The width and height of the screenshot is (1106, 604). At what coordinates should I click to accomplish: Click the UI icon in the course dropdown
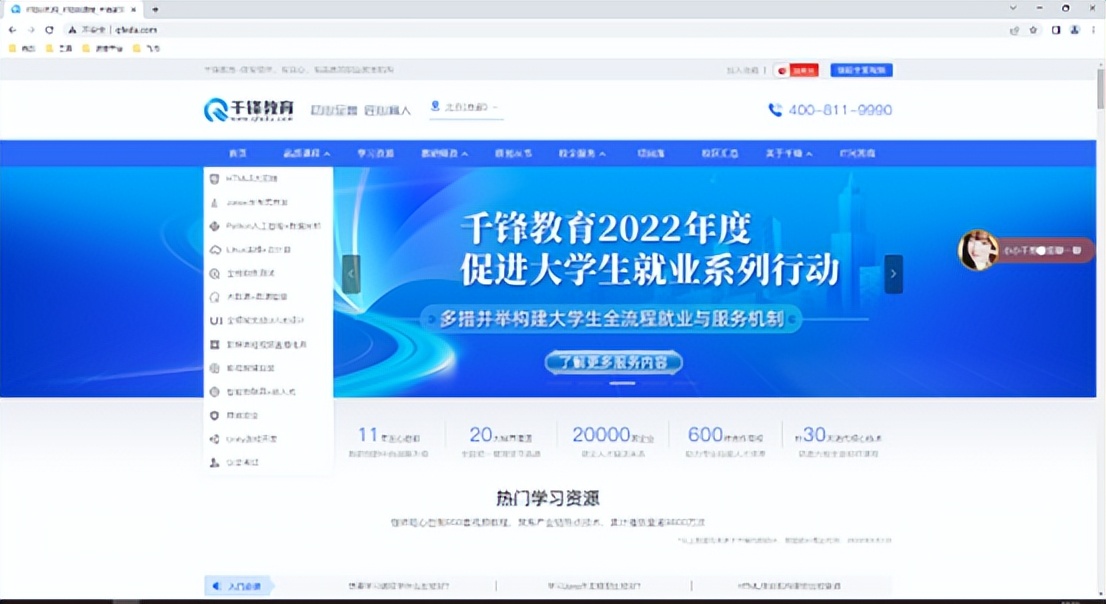point(215,321)
